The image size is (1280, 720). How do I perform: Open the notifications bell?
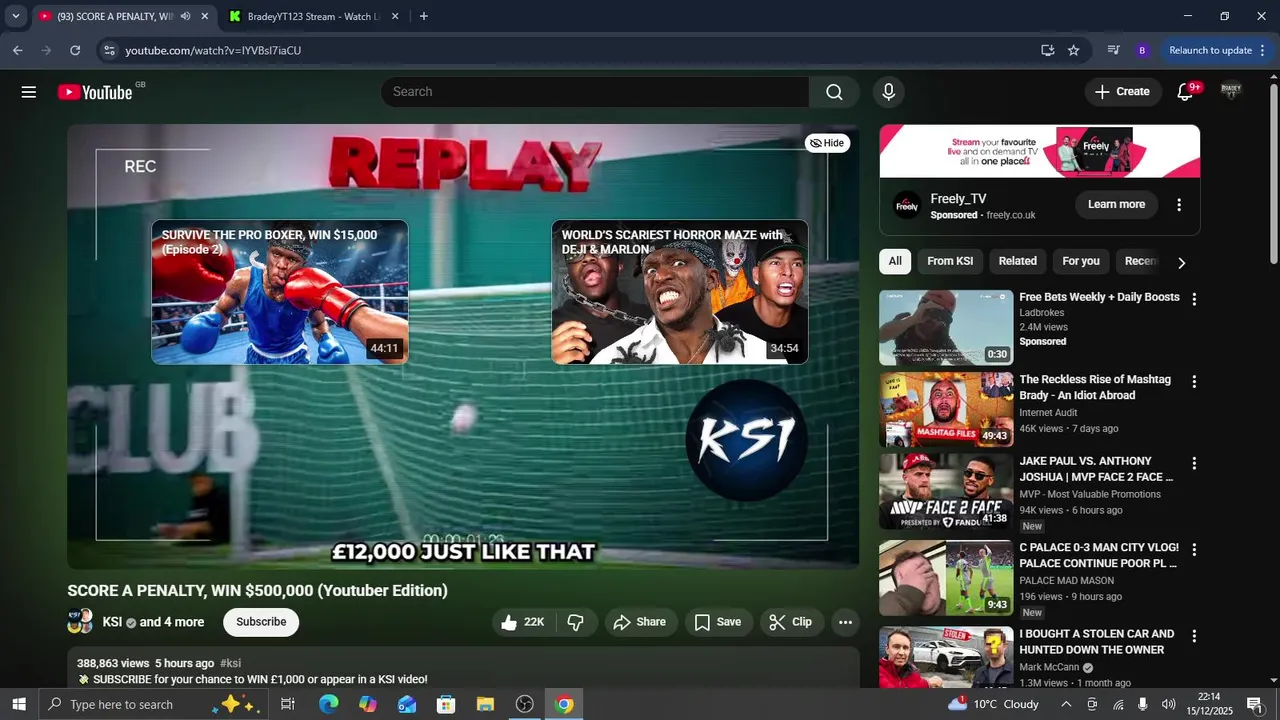[1185, 92]
